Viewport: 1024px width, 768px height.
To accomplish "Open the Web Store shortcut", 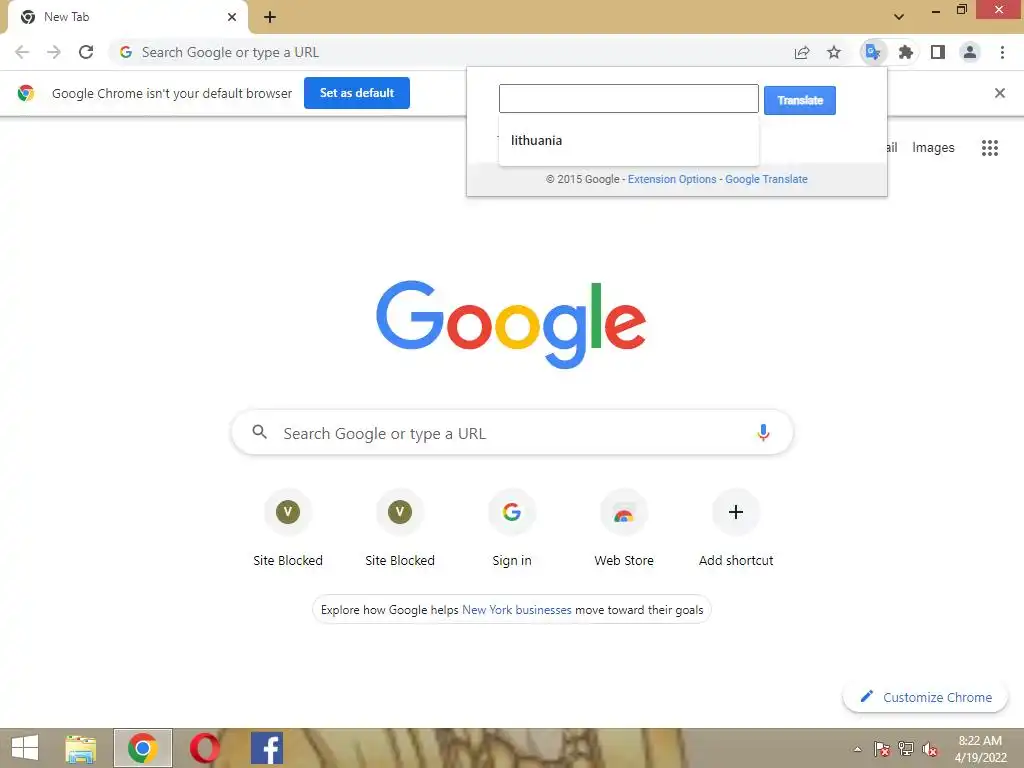I will coord(624,528).
